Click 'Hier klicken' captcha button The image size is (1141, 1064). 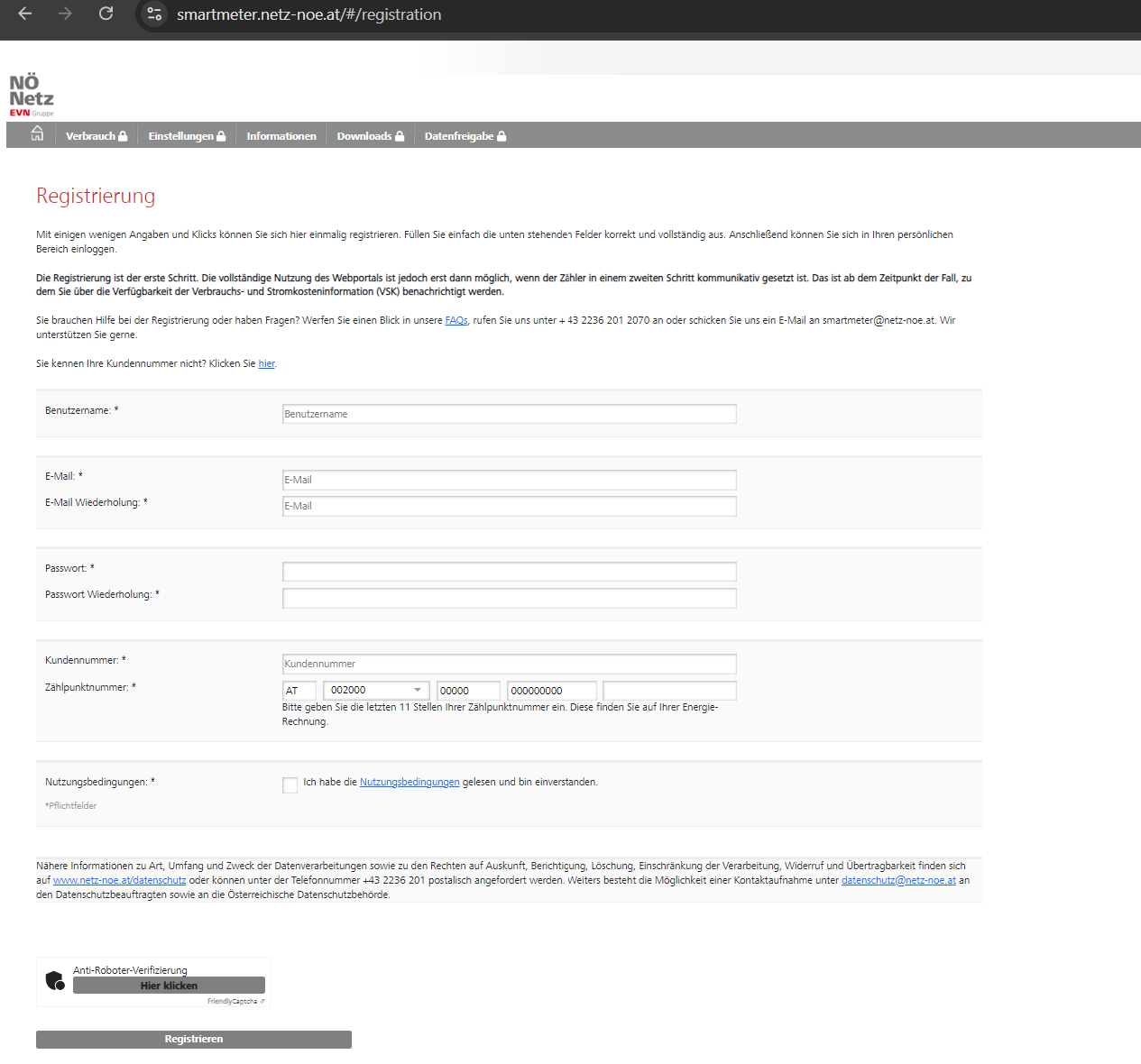[x=169, y=986]
